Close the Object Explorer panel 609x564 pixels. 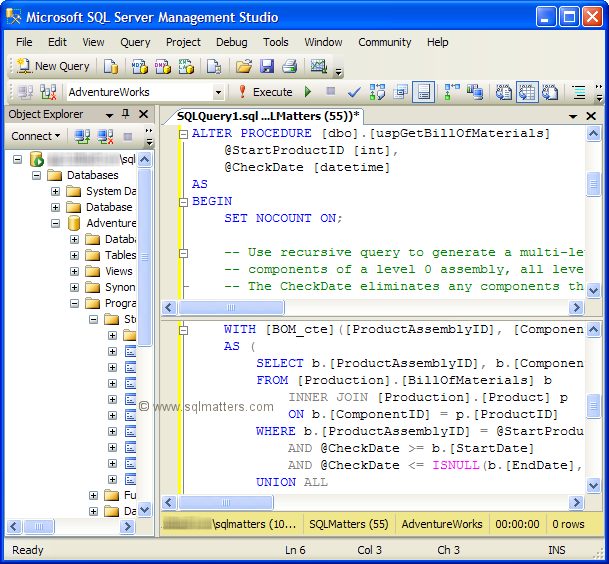(x=143, y=114)
